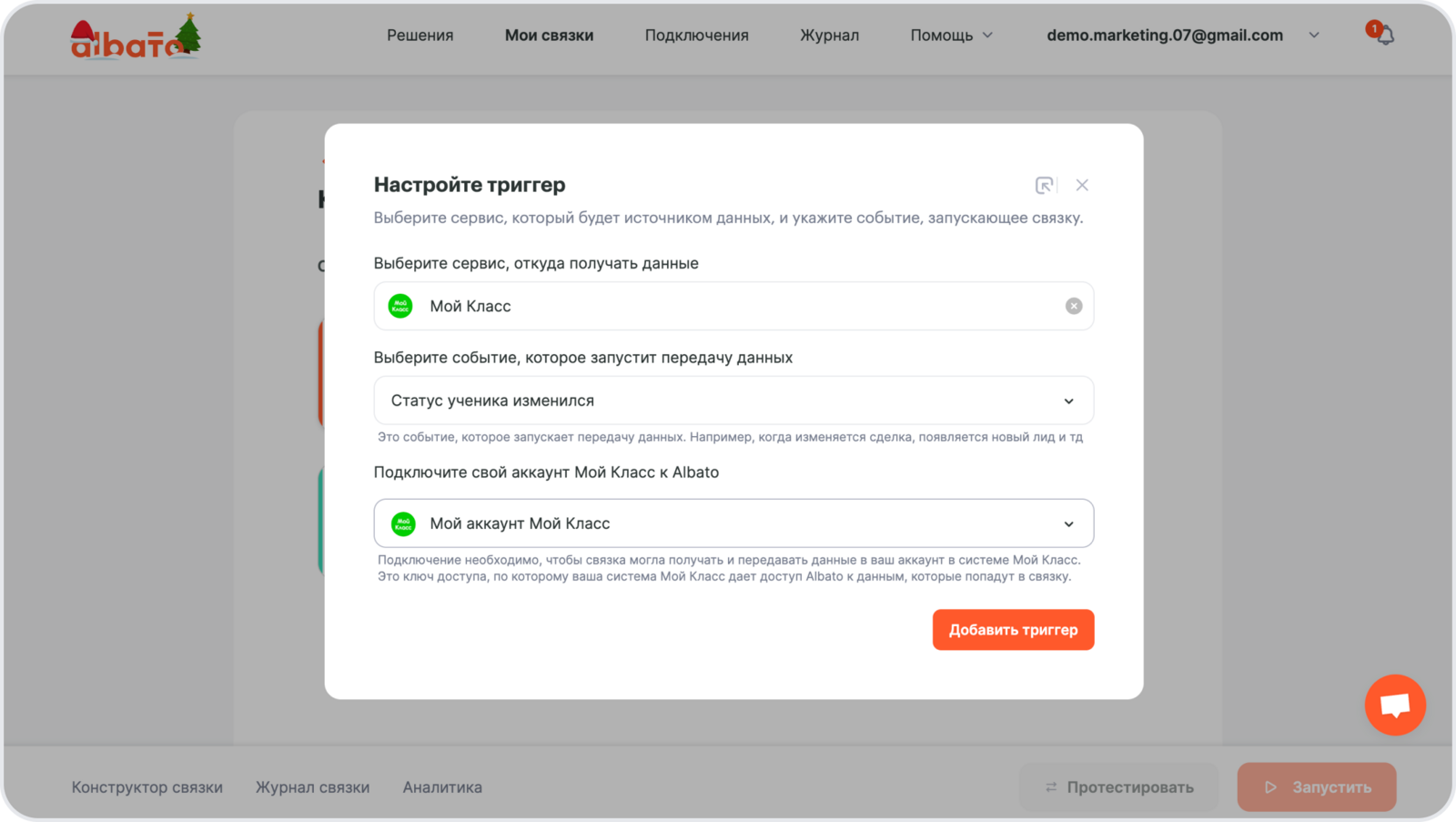Open the Журнал page
The height and width of the screenshot is (822, 1456).
tap(829, 36)
